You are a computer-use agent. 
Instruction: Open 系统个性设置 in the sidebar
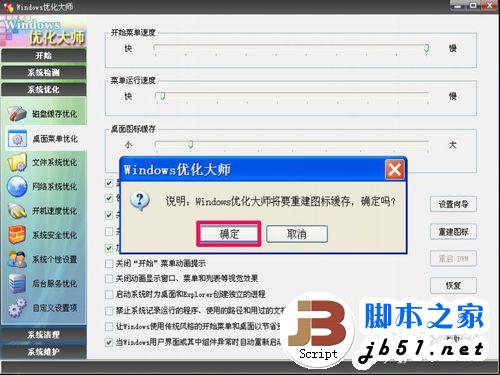43,259
